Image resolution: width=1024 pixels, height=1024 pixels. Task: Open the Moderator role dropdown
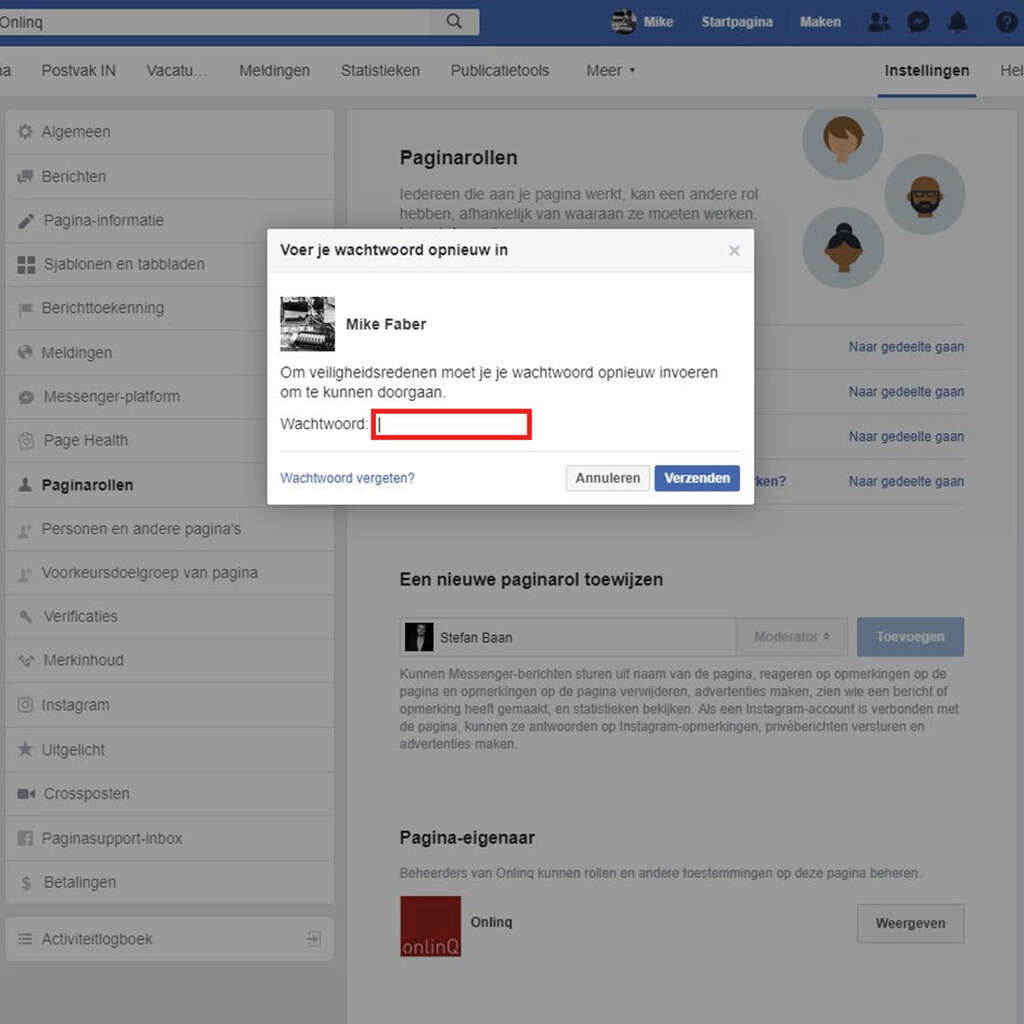coord(792,637)
